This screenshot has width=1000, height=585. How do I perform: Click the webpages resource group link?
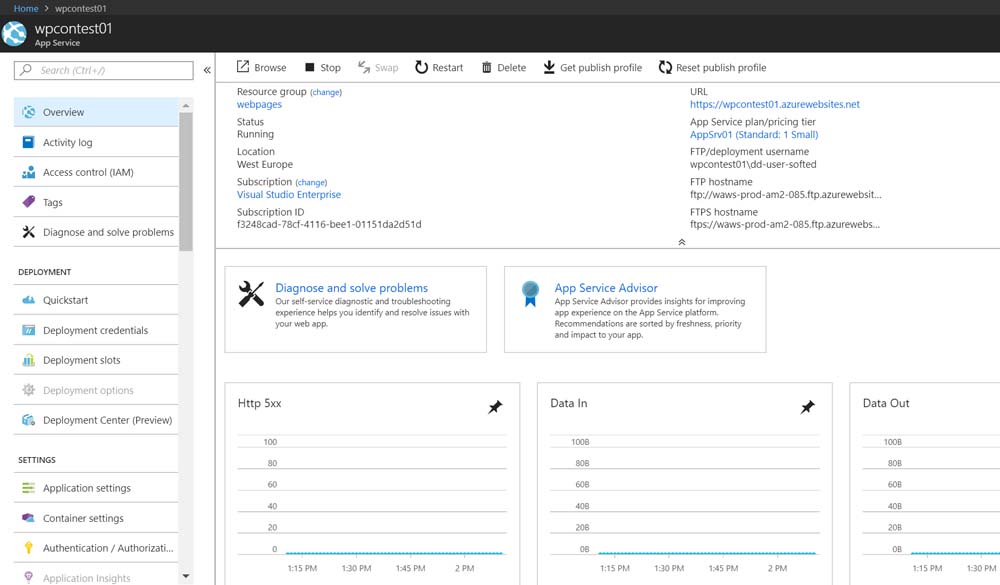259,104
